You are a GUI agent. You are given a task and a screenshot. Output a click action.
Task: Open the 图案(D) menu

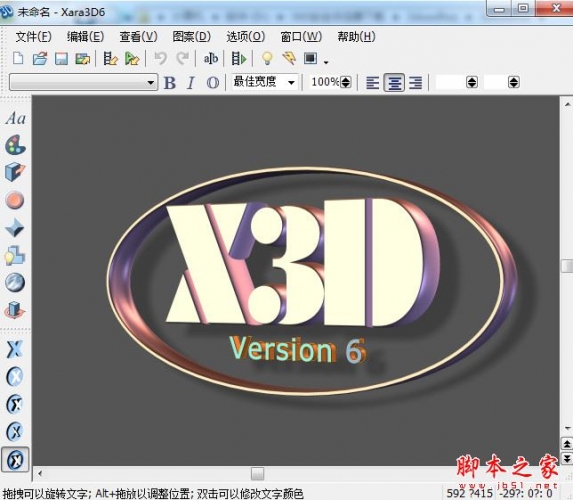tap(191, 37)
